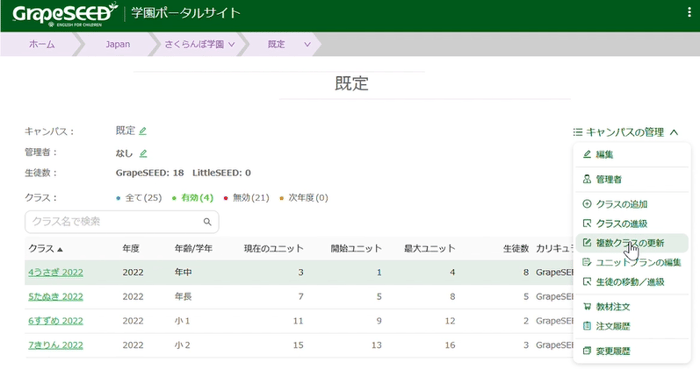Viewport: 700px width, 369px height.
Task: Expand the 既定 breadcrumb dropdown arrow
Action: coord(307,45)
